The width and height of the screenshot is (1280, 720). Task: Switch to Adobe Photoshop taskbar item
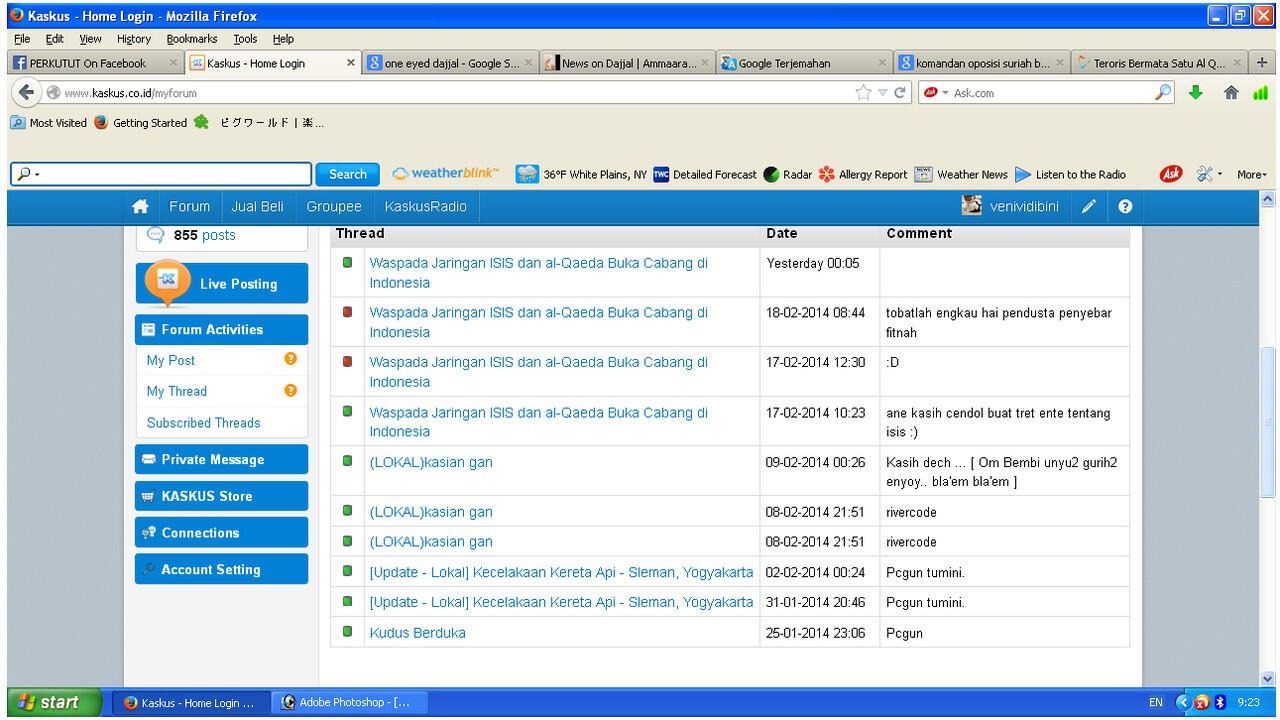(350, 702)
